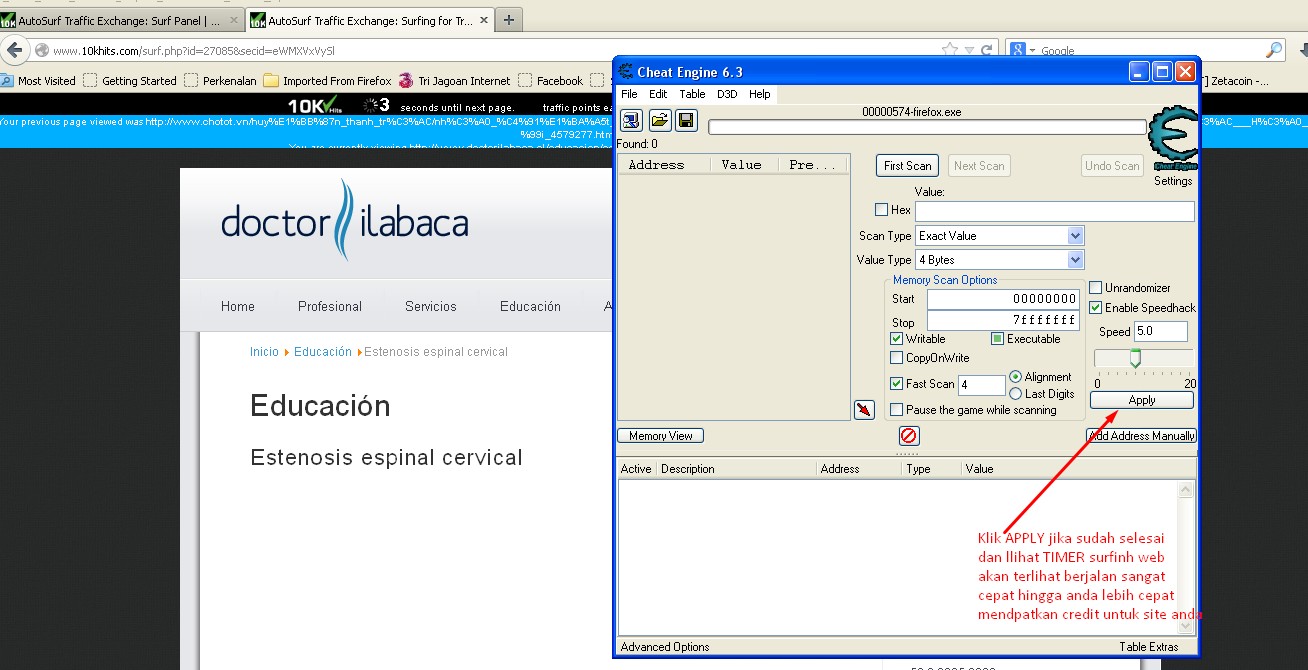
Task: Toggle the Hex checkbox
Action: [x=881, y=210]
